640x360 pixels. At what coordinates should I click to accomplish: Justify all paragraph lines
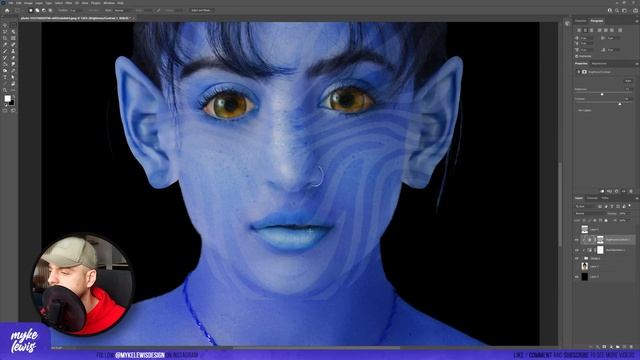pos(620,30)
